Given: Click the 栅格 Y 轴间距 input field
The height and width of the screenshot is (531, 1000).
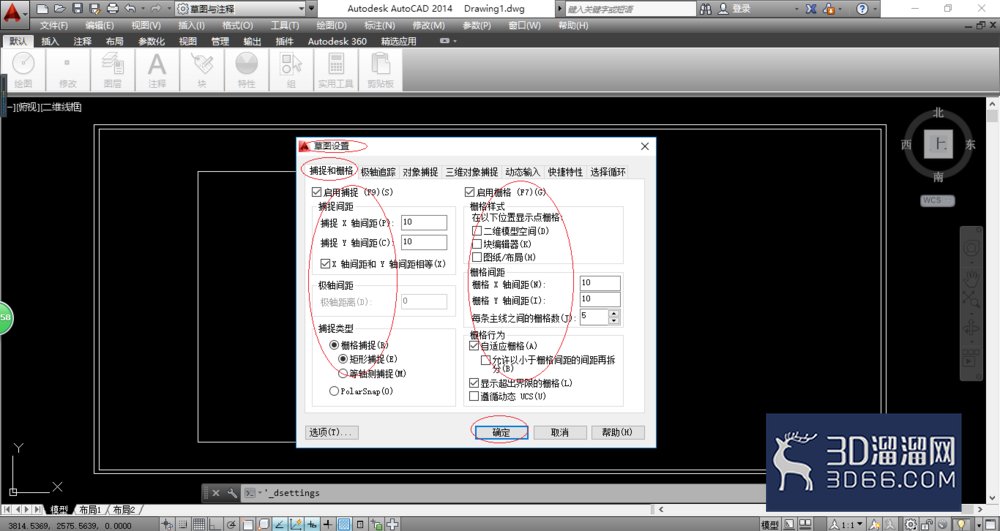Looking at the screenshot, I should click(x=600, y=299).
